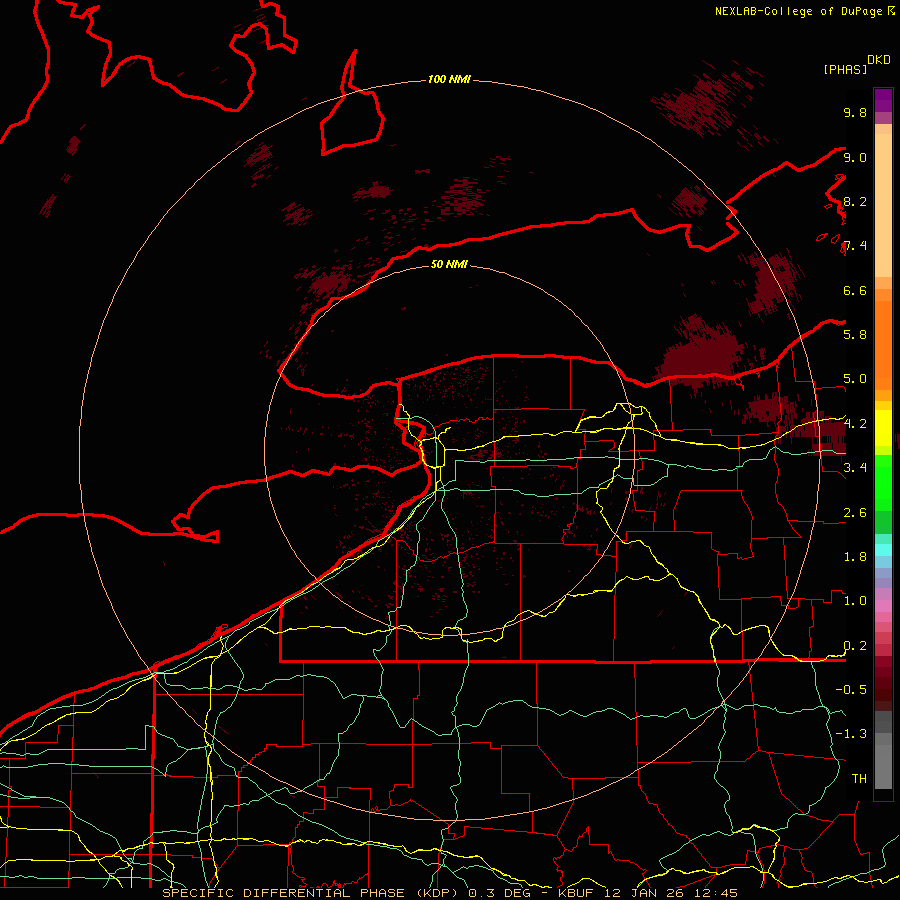
Task: Click the 2.6 color scale value
Action: tap(855, 513)
